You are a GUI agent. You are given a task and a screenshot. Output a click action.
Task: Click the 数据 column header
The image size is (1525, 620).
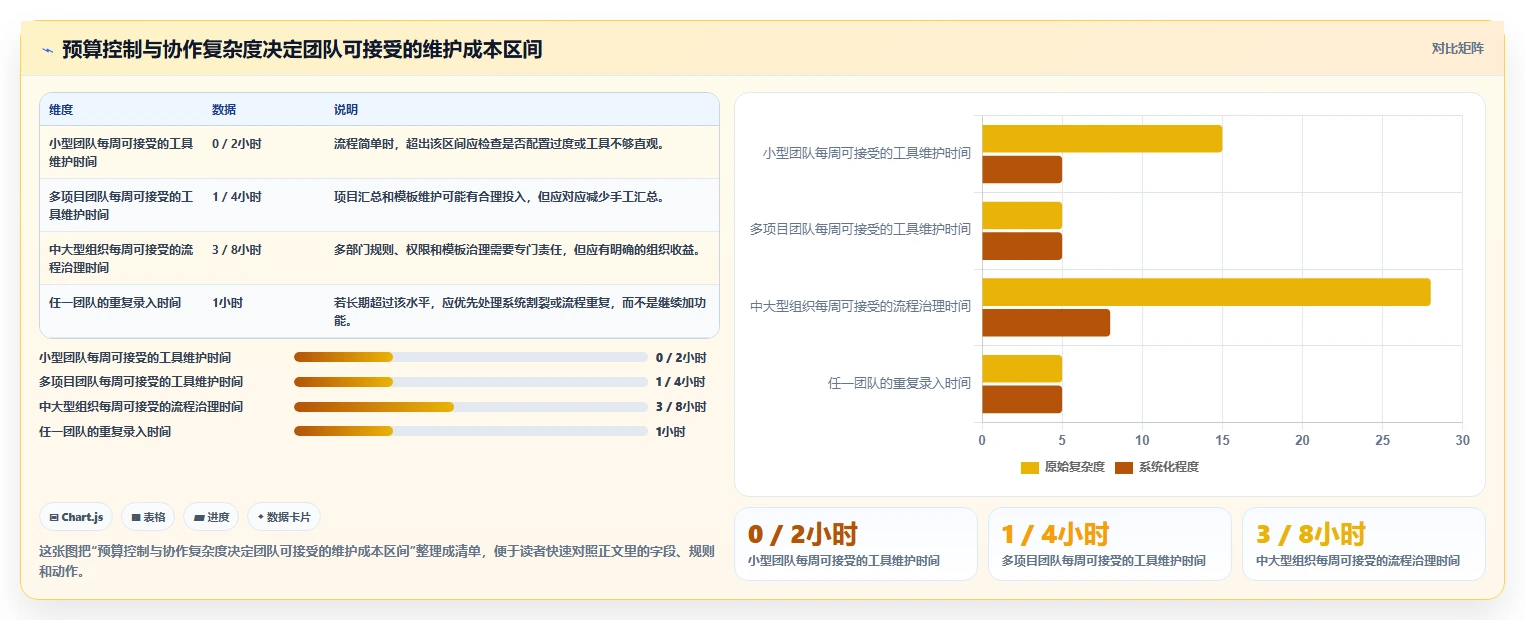(224, 110)
